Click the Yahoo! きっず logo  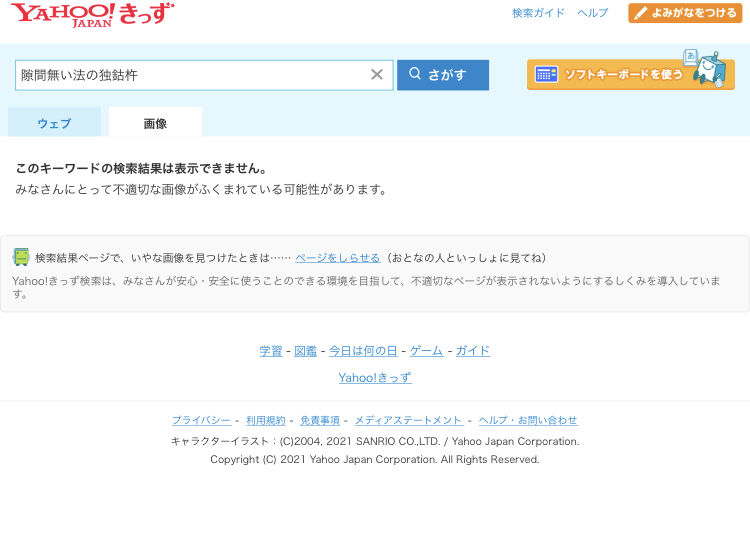click(93, 14)
